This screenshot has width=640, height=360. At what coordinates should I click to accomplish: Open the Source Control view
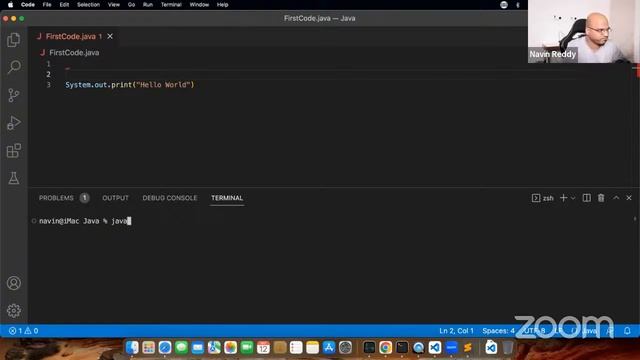click(13, 95)
